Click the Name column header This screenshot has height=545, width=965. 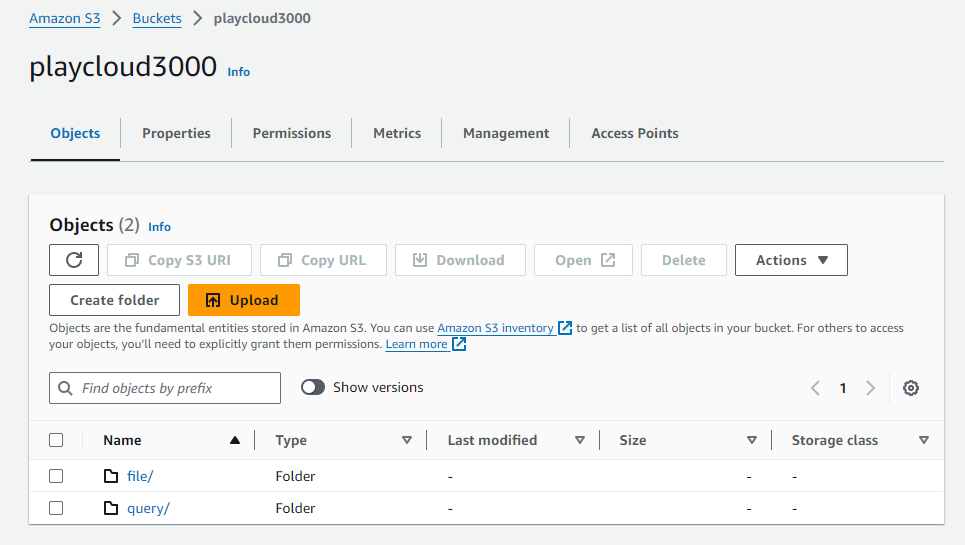click(122, 440)
